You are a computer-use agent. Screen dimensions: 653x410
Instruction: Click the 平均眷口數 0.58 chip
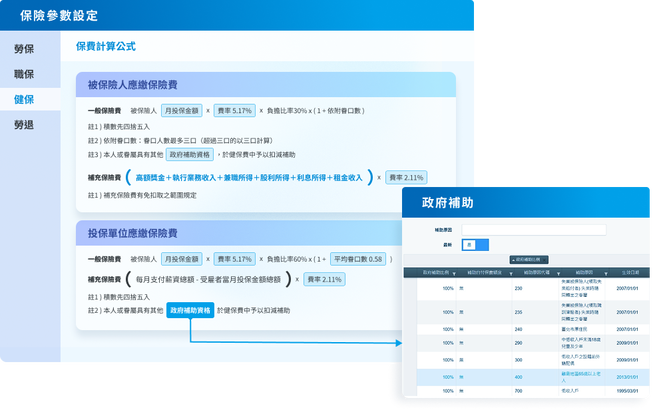coord(358,259)
